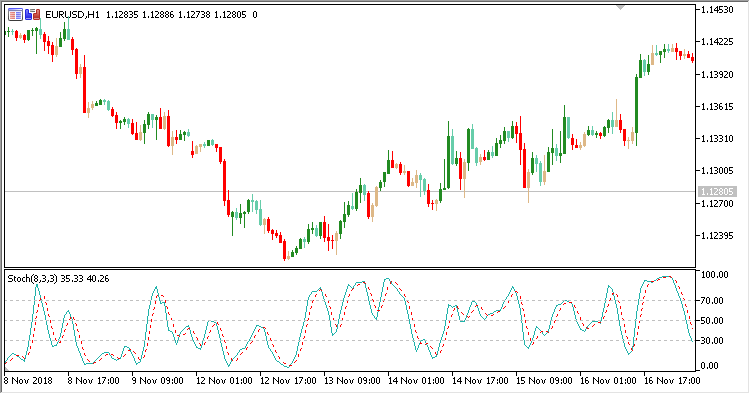This screenshot has width=750, height=394.
Task: Click the Stochastic 0.00 level label
Action: tap(710, 366)
